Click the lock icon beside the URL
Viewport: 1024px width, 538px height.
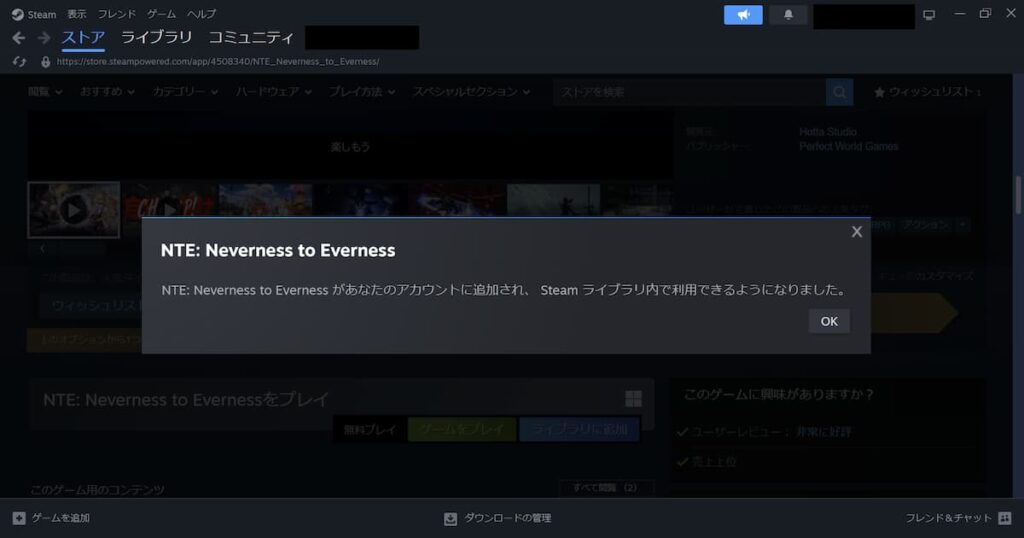tap(45, 61)
